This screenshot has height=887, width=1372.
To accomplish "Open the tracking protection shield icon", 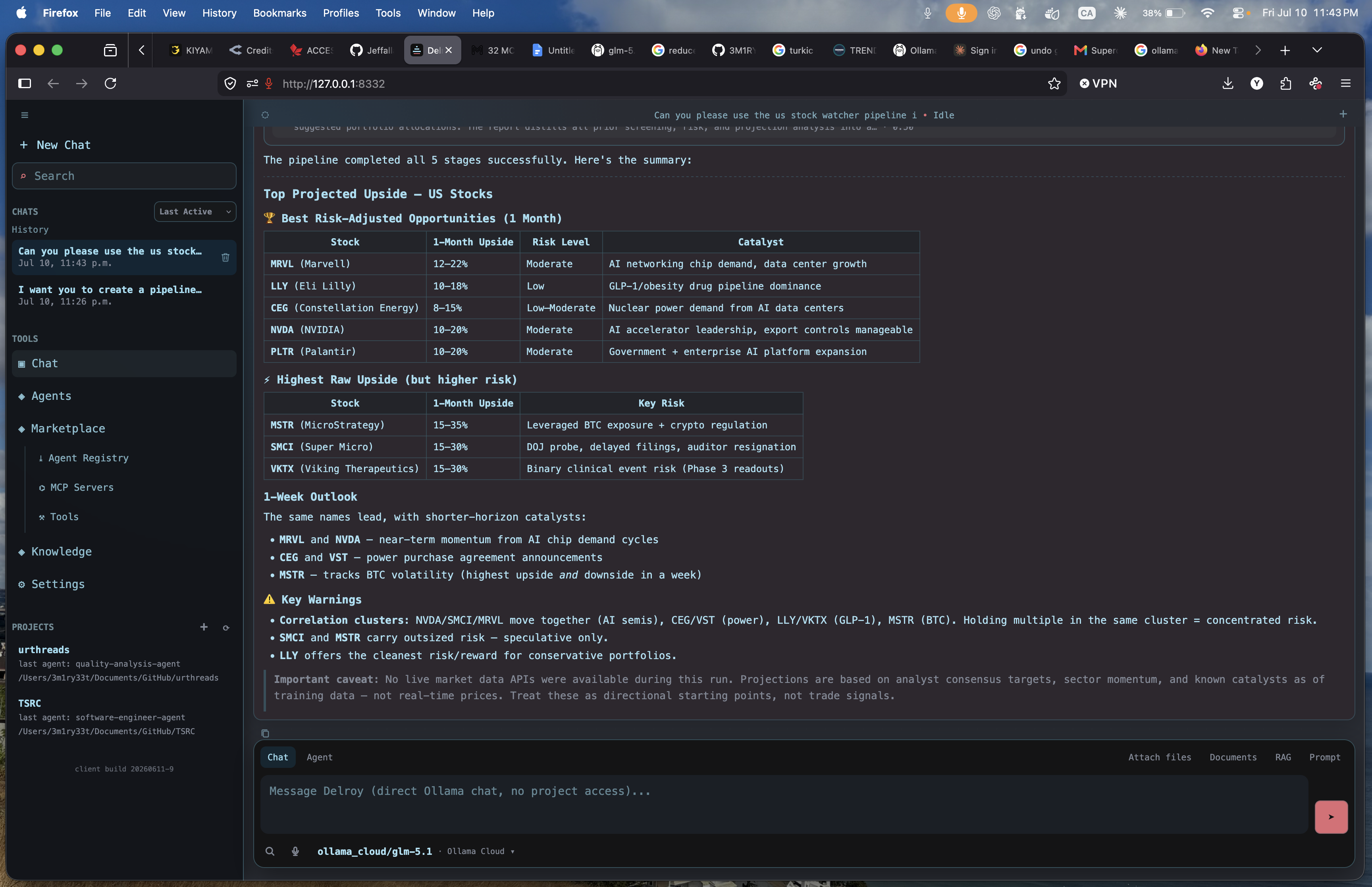I will pos(230,83).
